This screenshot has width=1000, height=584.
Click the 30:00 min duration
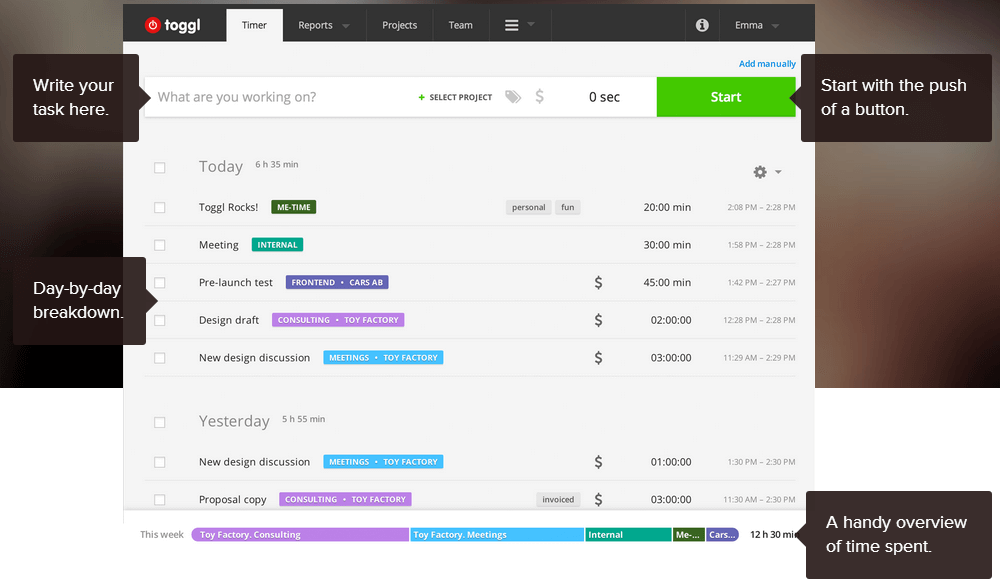click(x=667, y=245)
